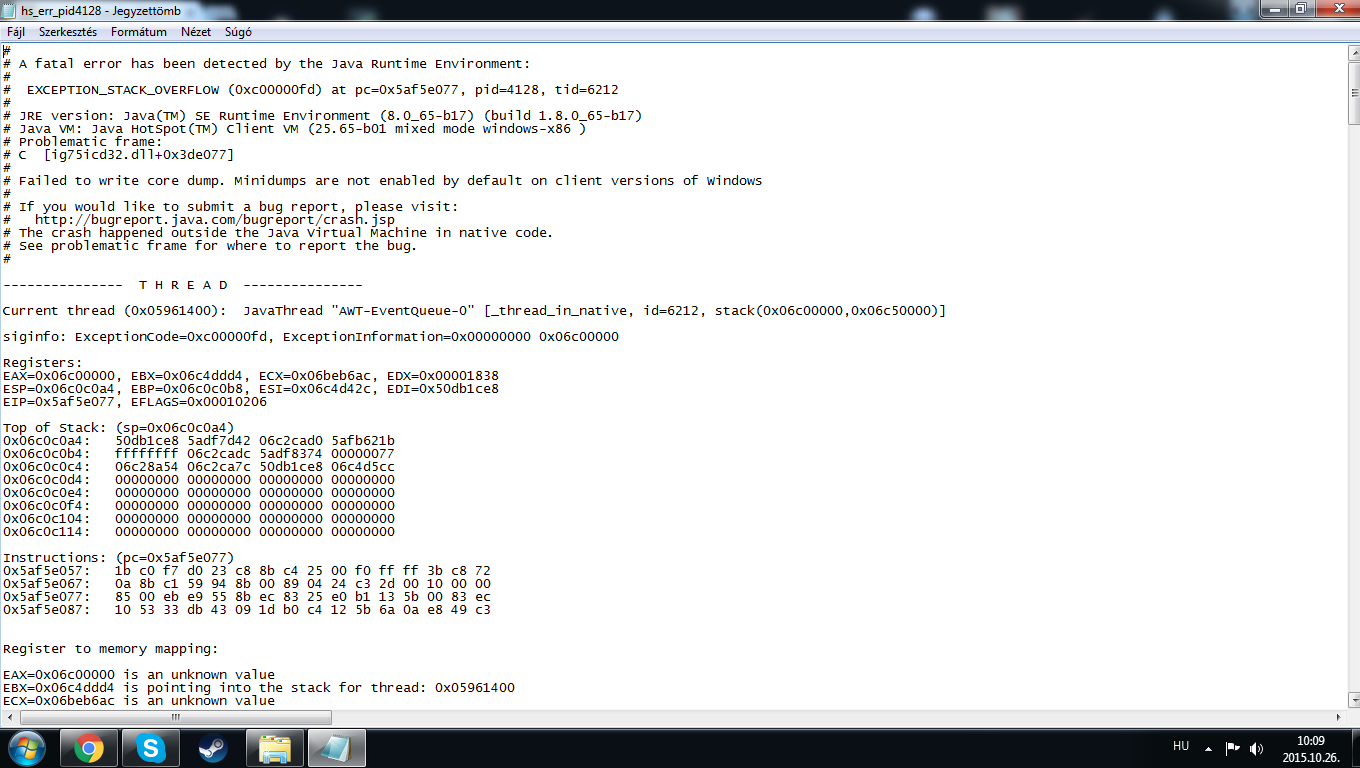
Task: Click the 'EBX=0x06c4ddd4 is pointing into the stack' line
Action: point(259,688)
